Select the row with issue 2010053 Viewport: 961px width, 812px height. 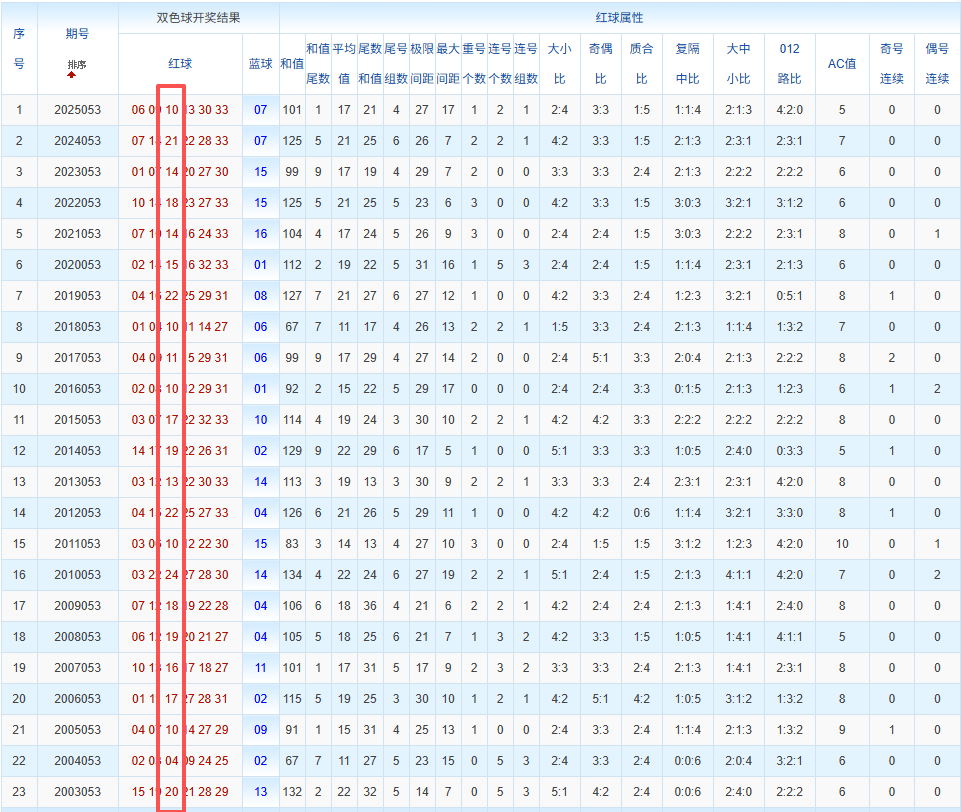pos(480,575)
